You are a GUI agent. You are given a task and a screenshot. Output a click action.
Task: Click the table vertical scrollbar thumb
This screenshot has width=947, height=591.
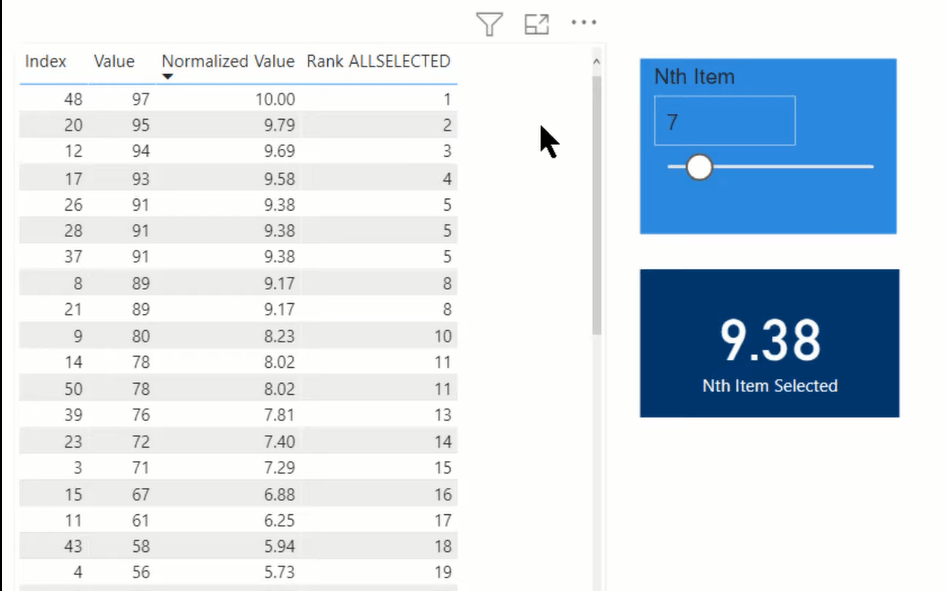tap(597, 205)
